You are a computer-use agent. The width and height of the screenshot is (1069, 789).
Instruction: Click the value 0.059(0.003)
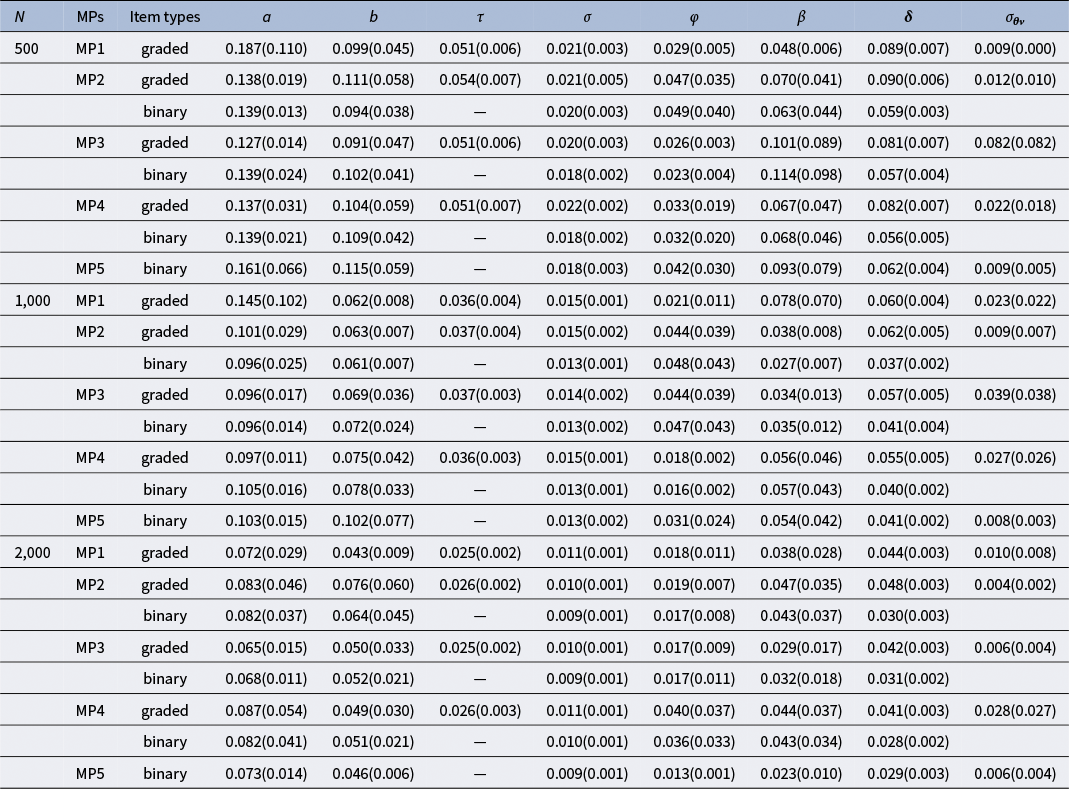point(908,111)
